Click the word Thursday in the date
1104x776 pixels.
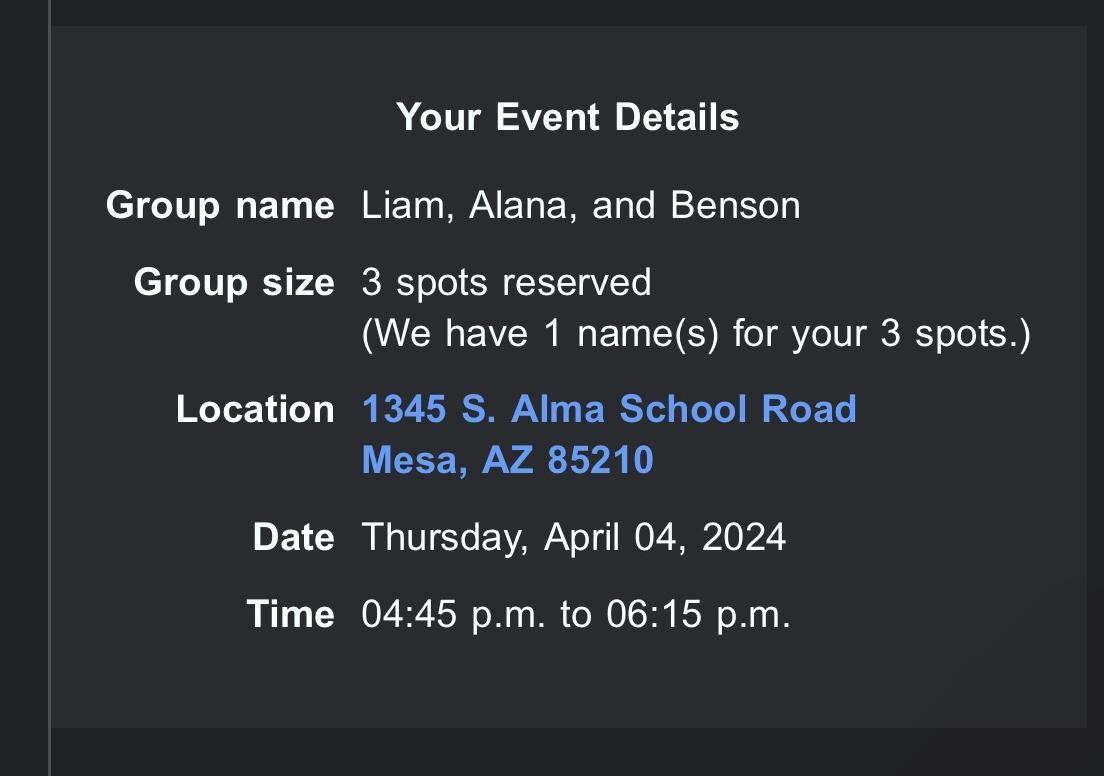(443, 537)
